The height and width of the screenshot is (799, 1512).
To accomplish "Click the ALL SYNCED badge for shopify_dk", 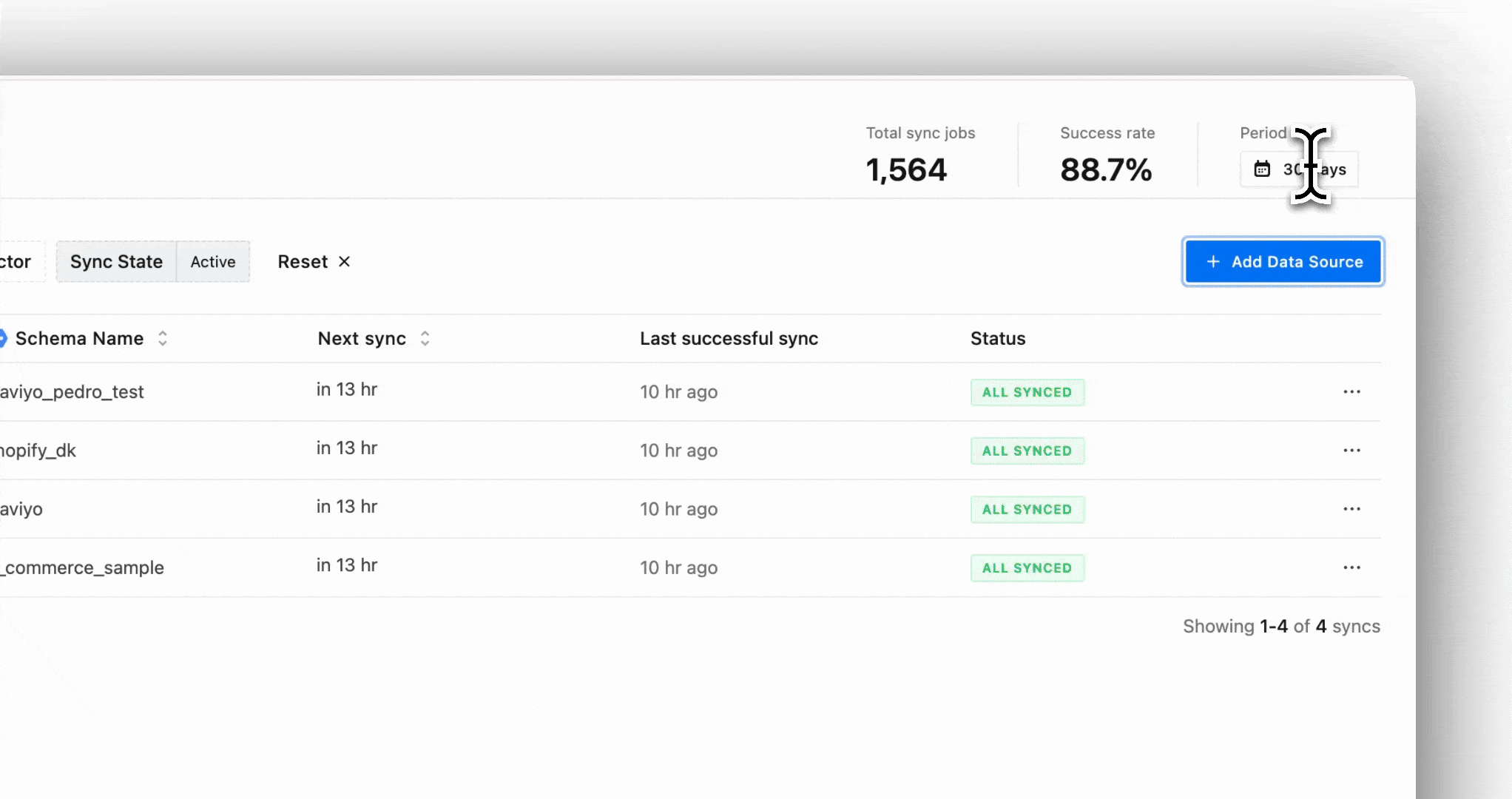I will pos(1027,451).
